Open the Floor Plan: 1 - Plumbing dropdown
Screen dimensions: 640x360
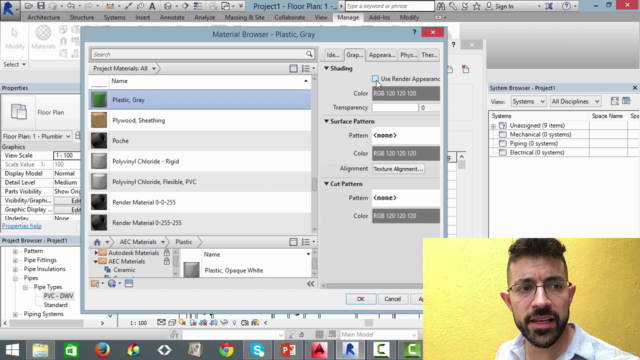click(x=36, y=136)
